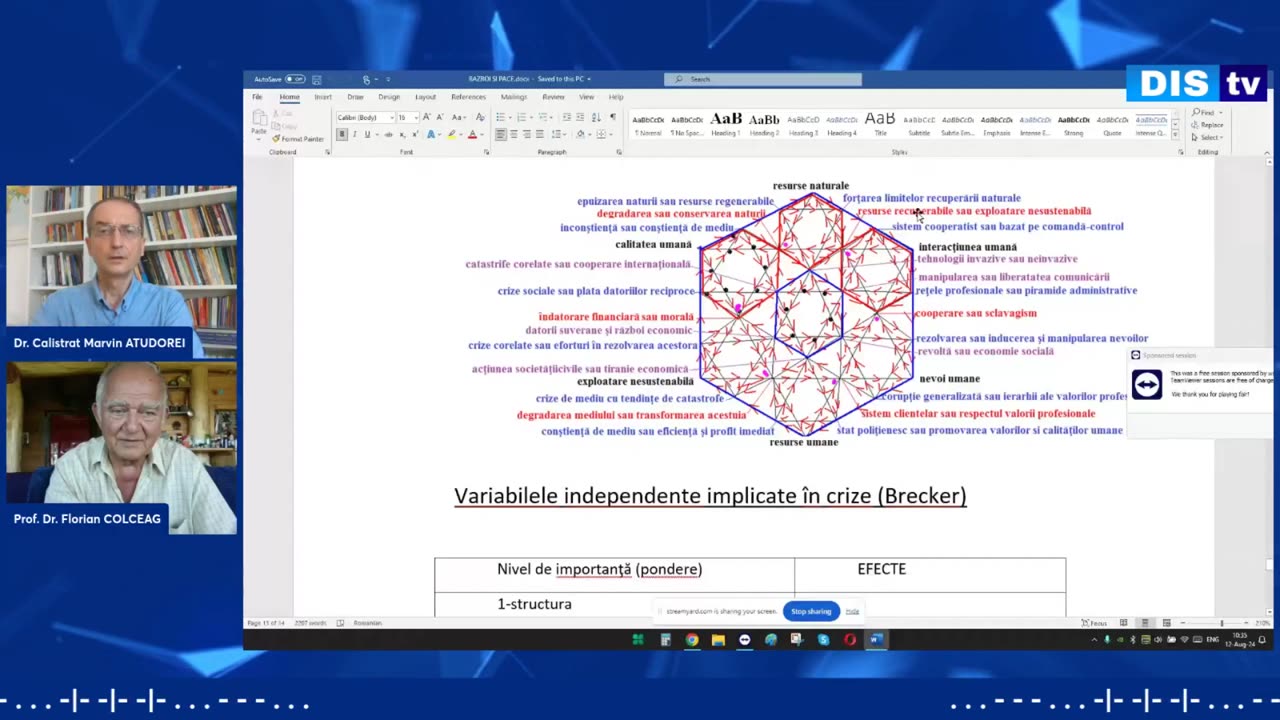Apply red font color
The width and height of the screenshot is (1280, 720).
pyautogui.click(x=472, y=134)
